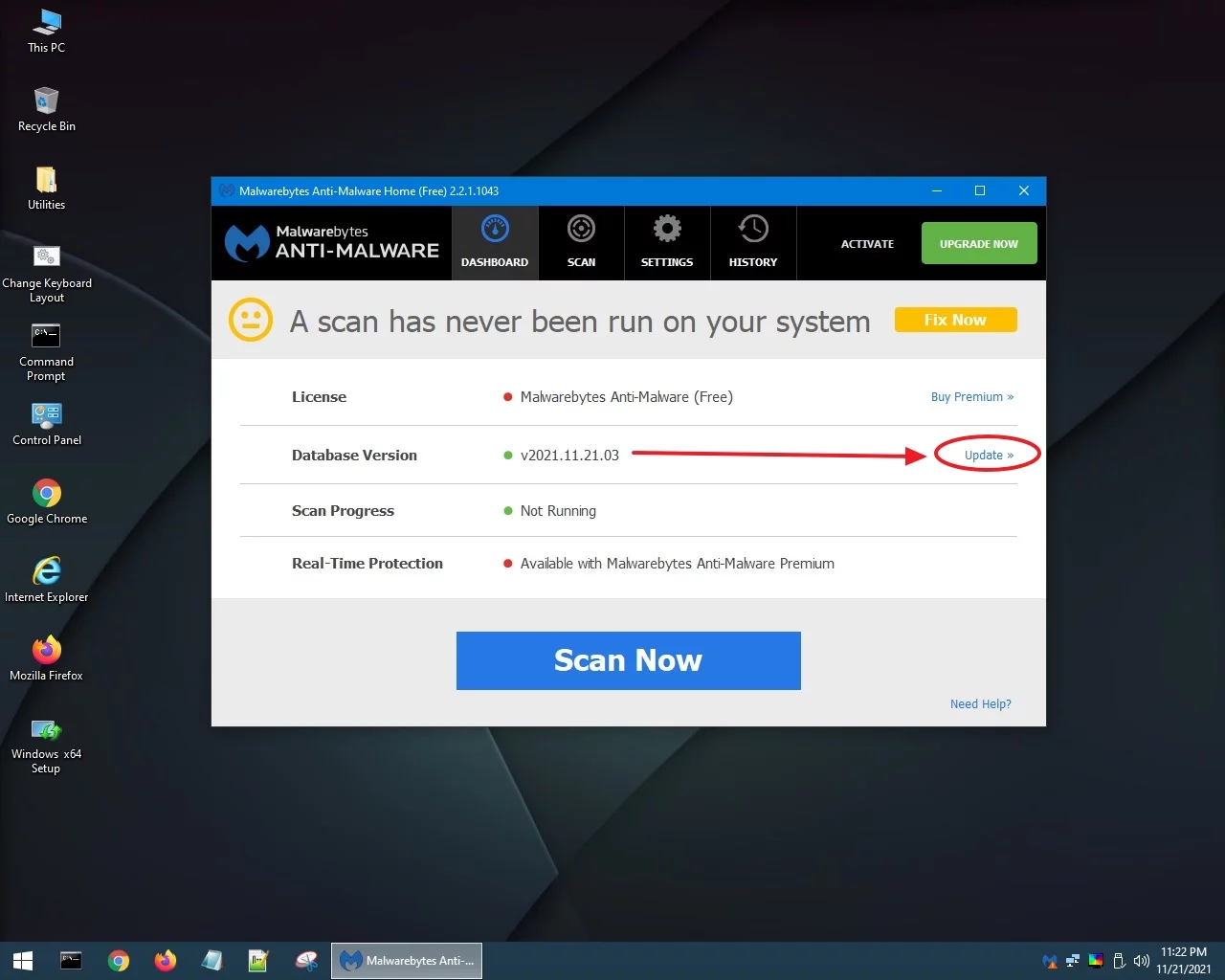Launch Firefox from the taskbar
This screenshot has width=1225, height=980.
[166, 961]
